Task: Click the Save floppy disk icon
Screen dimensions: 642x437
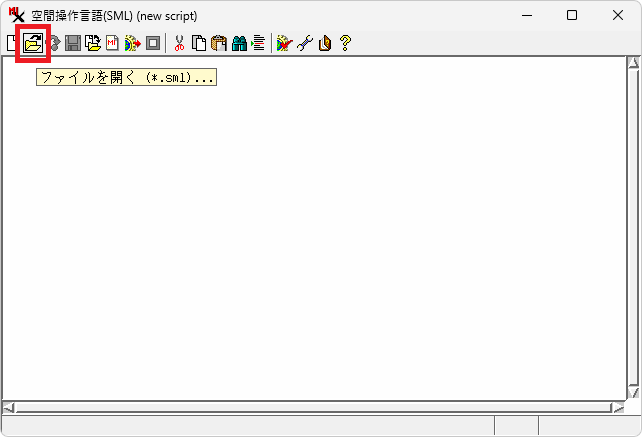Action: (x=73, y=43)
